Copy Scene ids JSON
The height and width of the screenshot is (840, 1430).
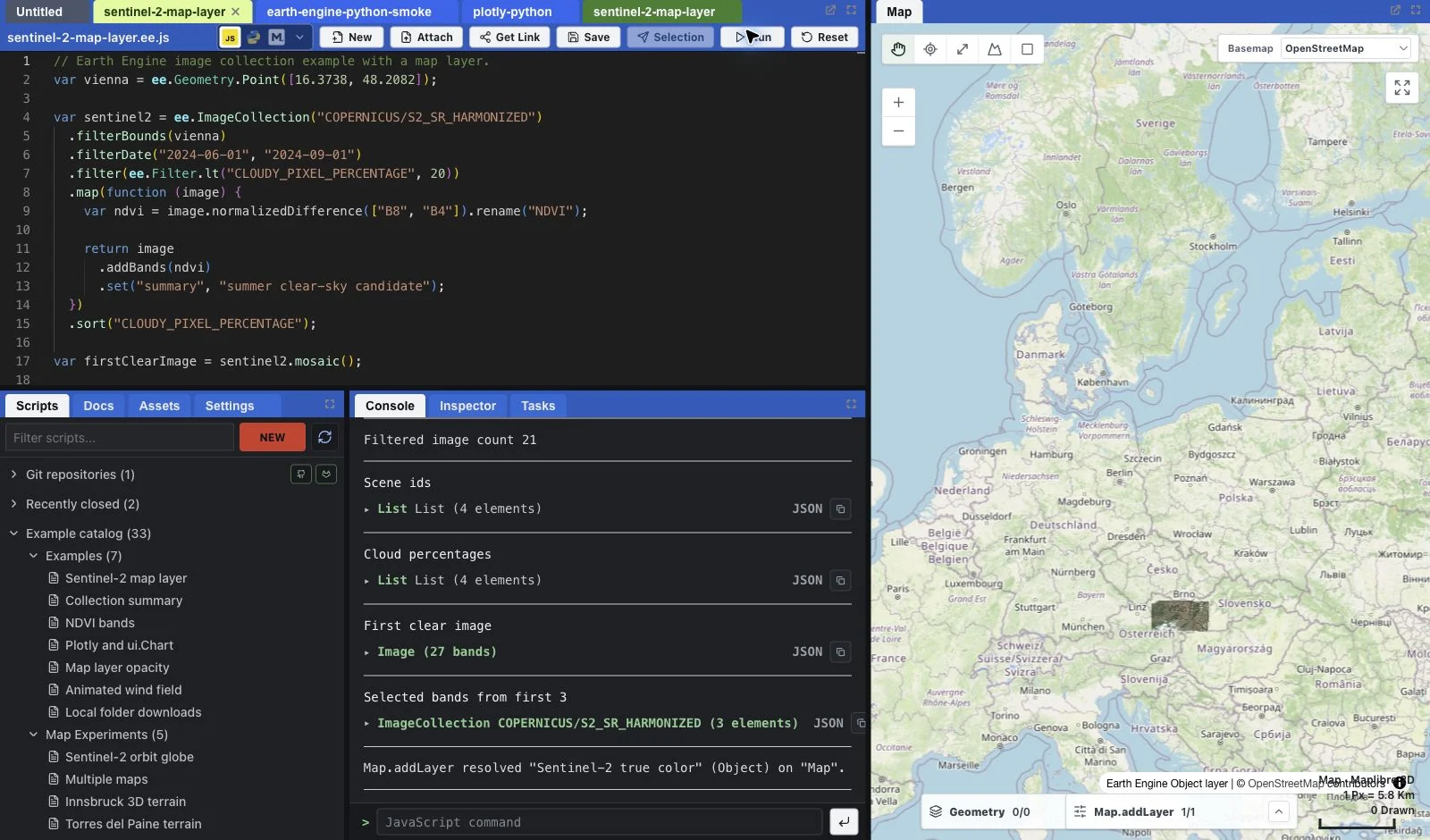click(x=840, y=509)
